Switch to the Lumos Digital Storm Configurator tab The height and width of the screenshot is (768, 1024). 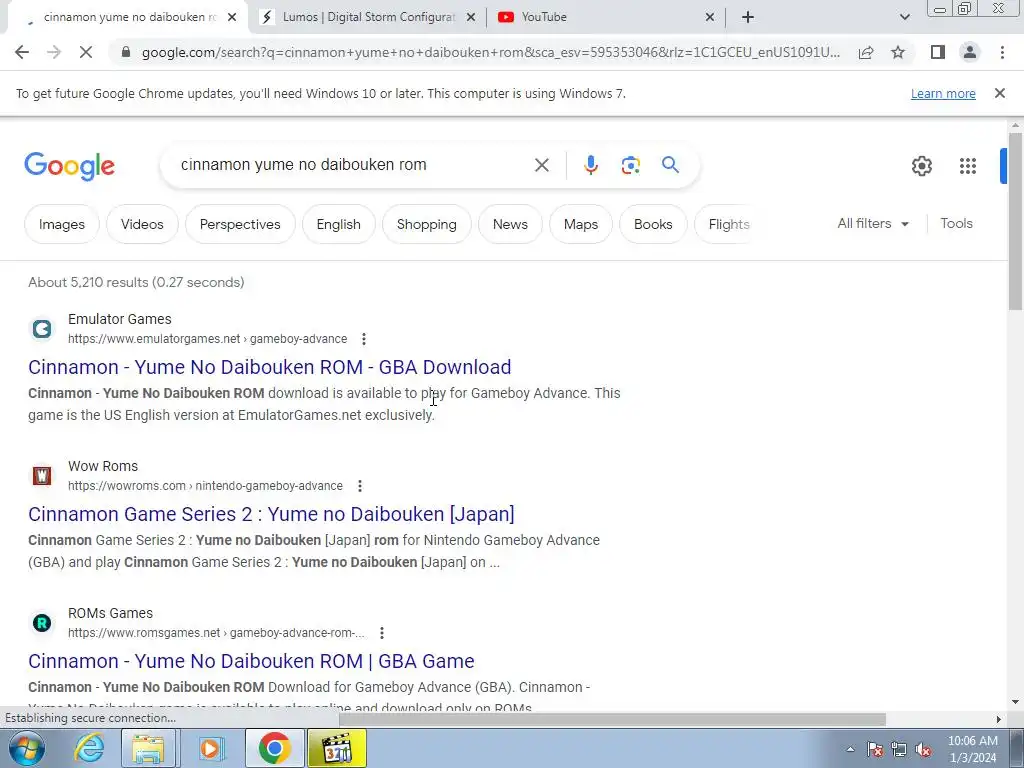click(x=368, y=17)
